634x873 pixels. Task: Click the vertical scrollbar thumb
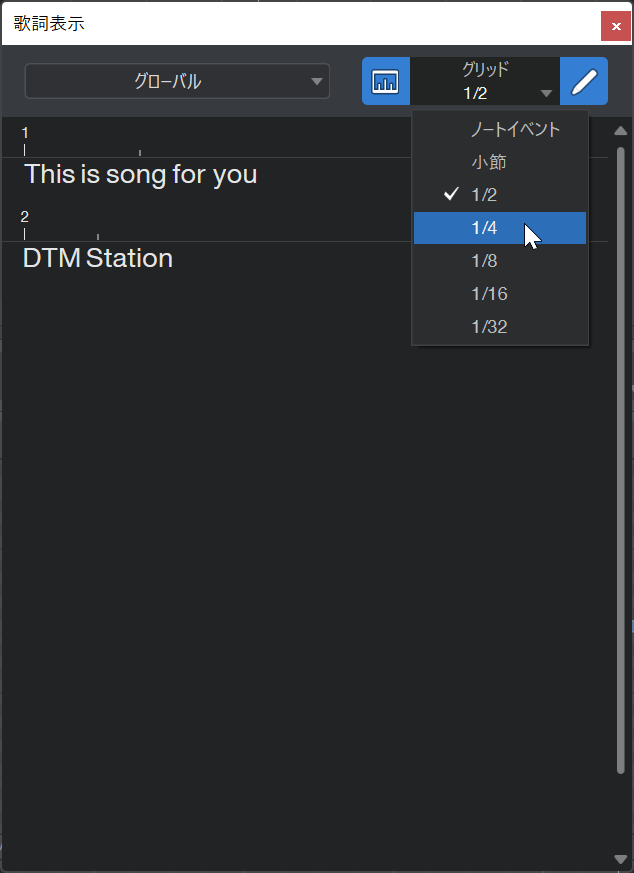621,460
